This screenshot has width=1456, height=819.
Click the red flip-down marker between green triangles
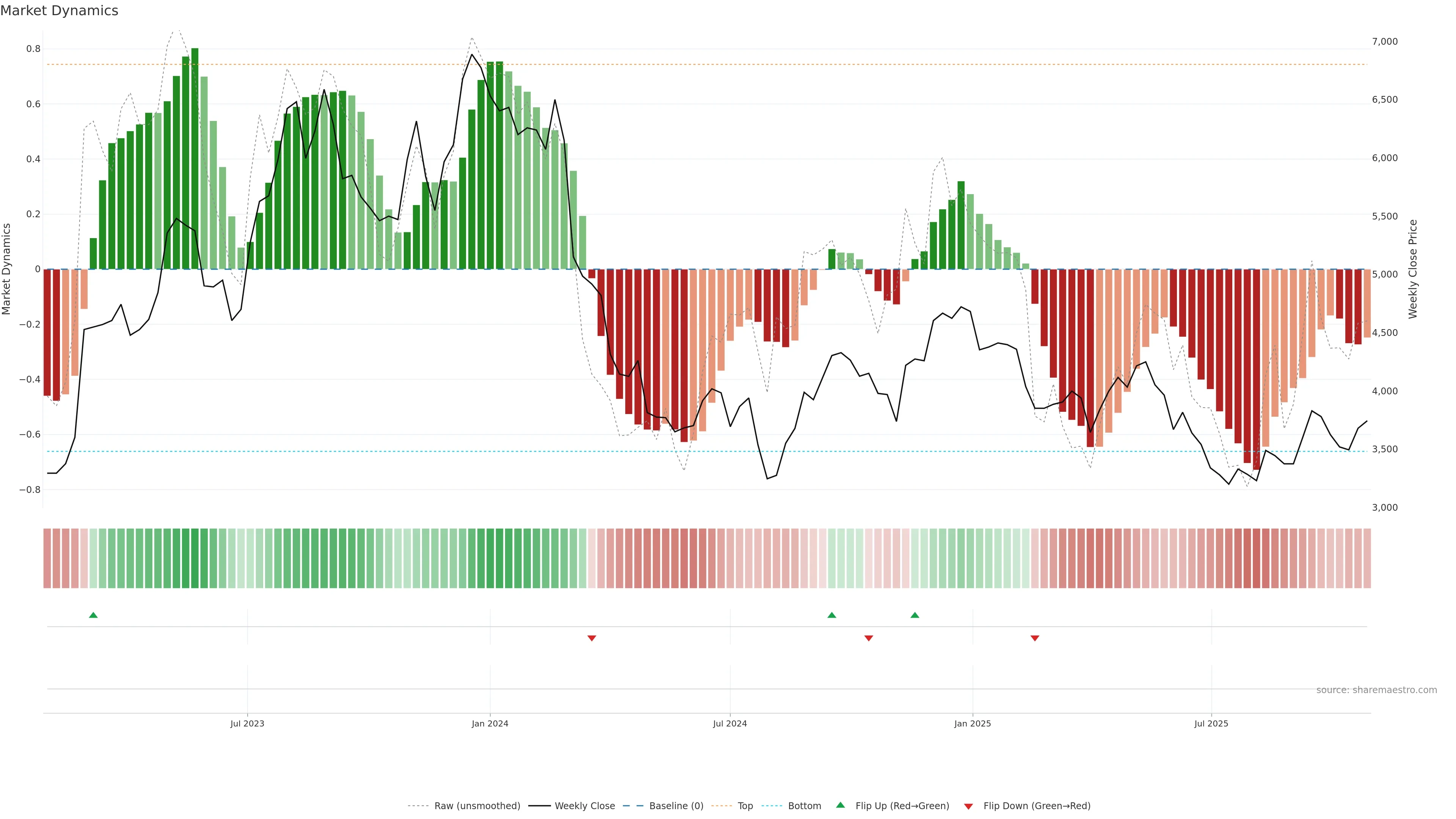869,638
